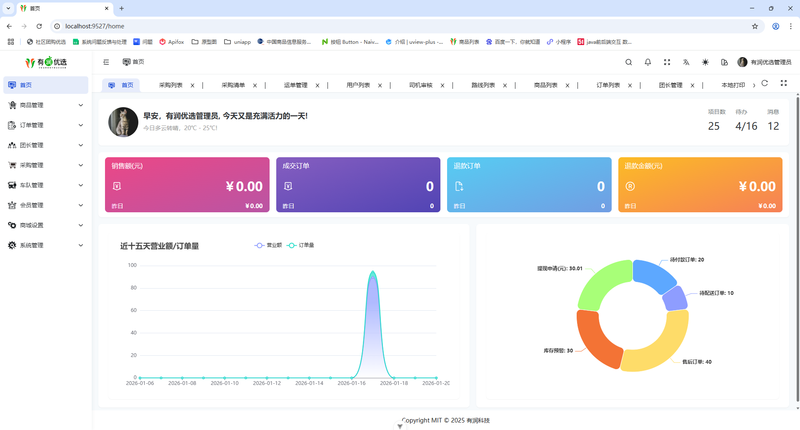Image resolution: width=800 pixels, height=430 pixels.
Task: Click the language translation icon
Action: pos(686,62)
